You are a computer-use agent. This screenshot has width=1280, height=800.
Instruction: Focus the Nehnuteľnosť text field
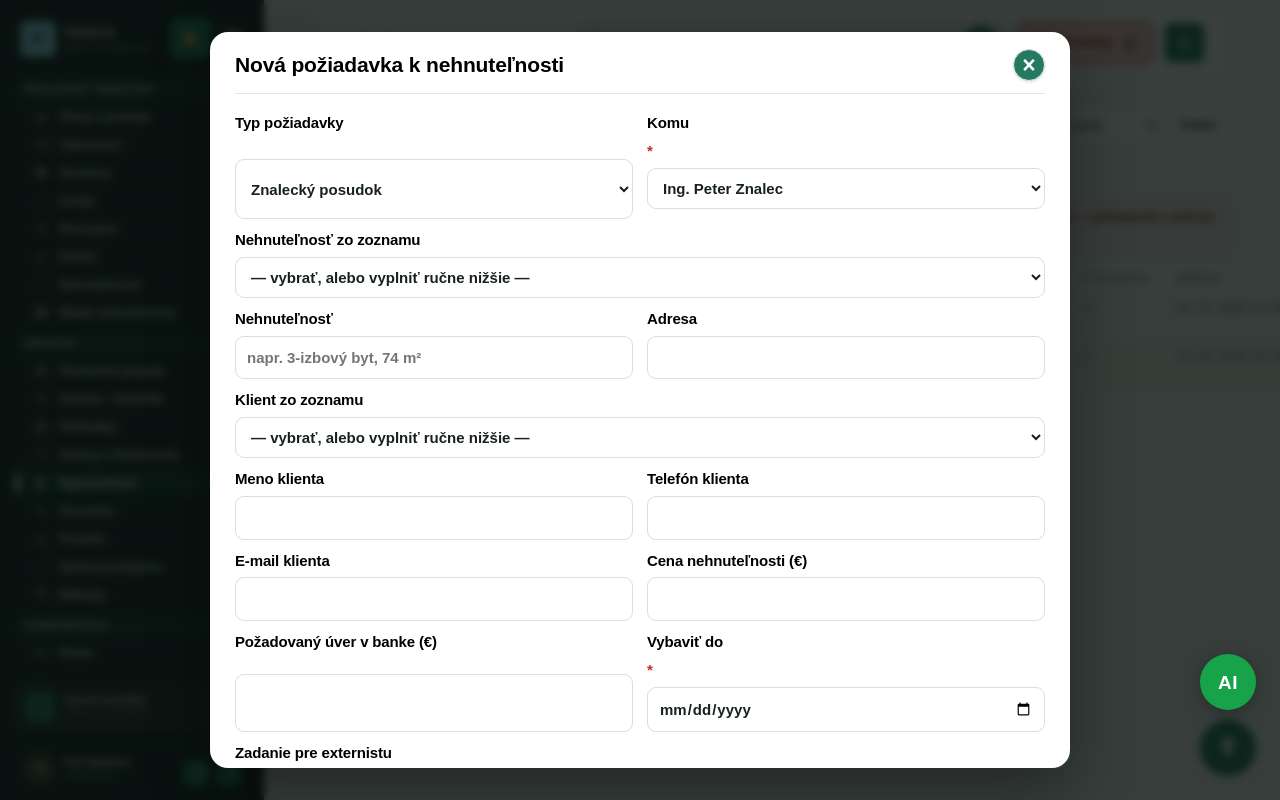click(434, 357)
